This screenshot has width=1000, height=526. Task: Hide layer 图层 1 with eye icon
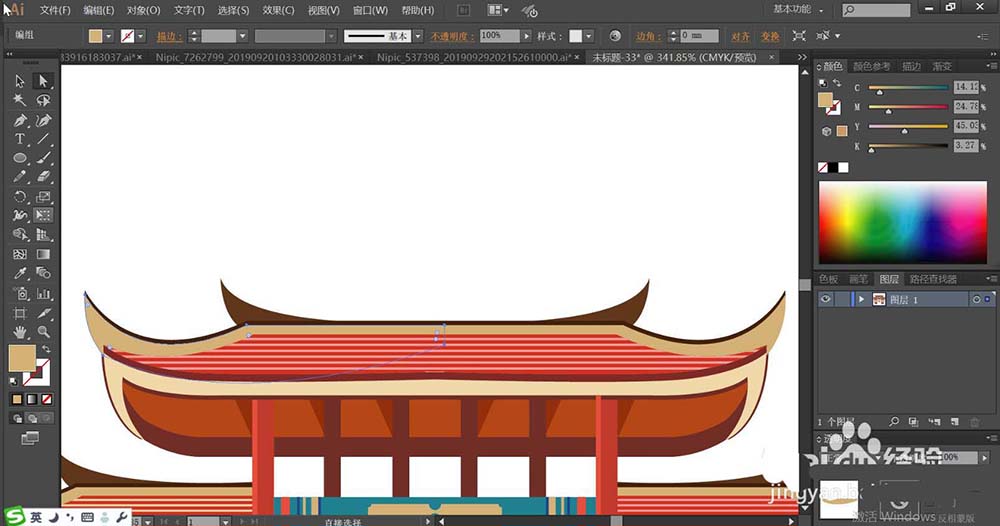[x=826, y=299]
